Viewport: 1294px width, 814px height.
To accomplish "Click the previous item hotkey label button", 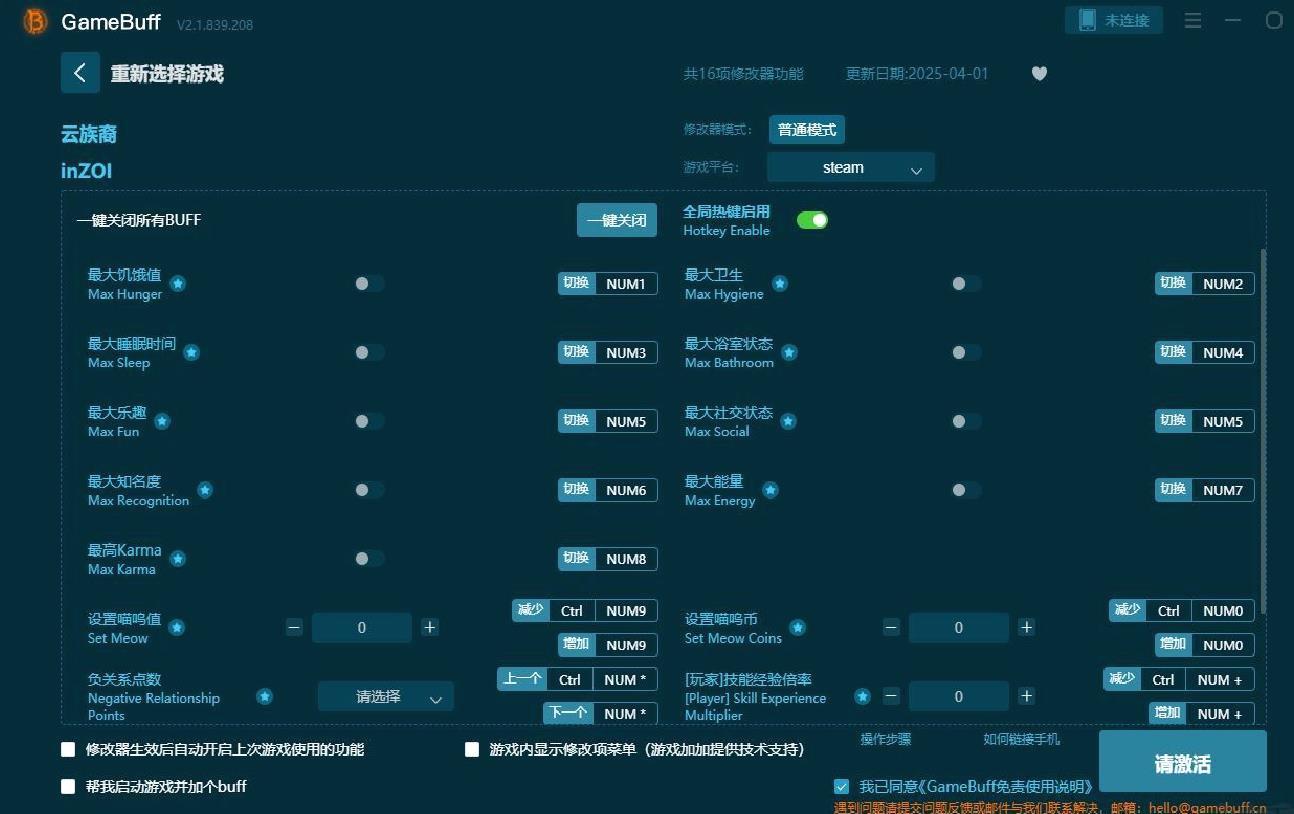I will (x=522, y=679).
